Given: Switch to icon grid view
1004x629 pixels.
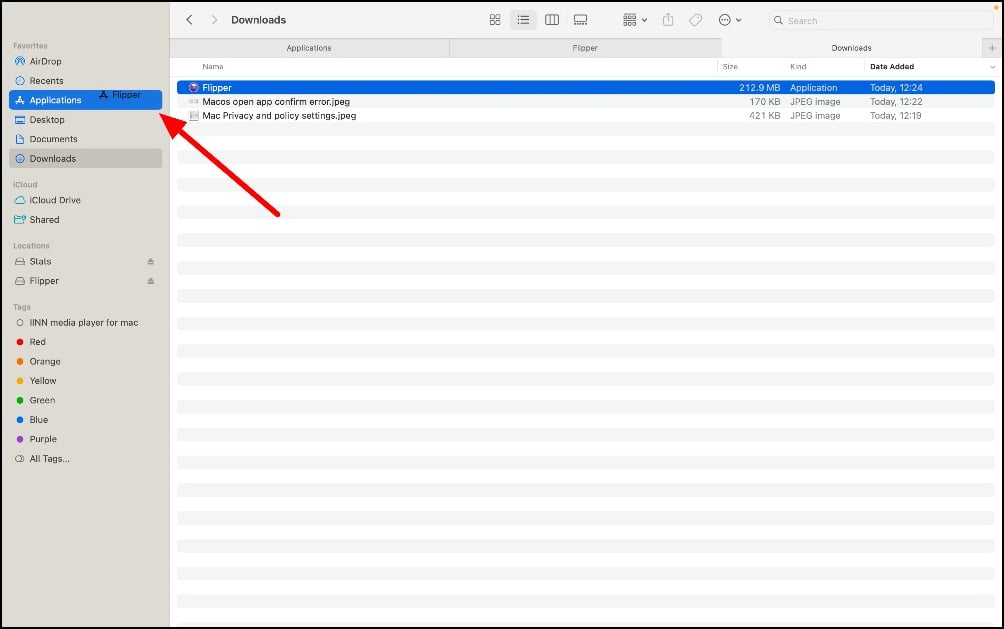Looking at the screenshot, I should coord(495,20).
